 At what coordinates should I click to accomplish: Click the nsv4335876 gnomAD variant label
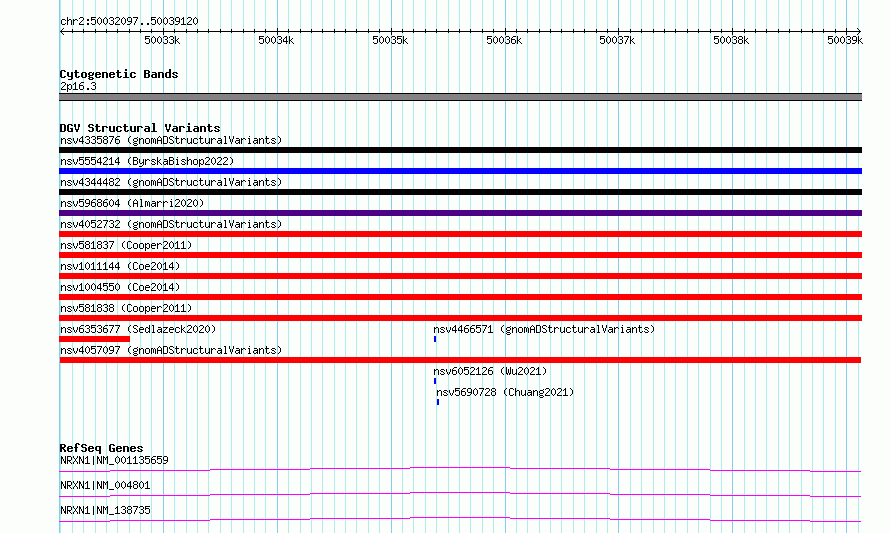(171, 140)
